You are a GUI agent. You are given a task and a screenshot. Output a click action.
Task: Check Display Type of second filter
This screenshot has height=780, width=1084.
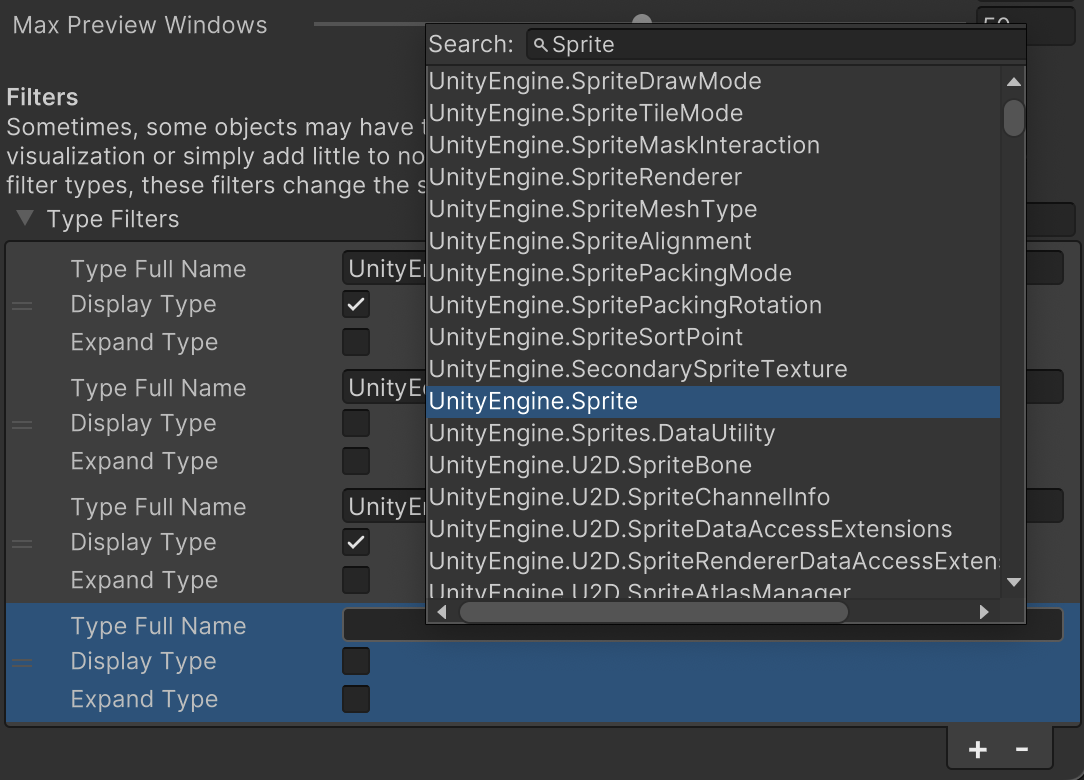click(356, 423)
